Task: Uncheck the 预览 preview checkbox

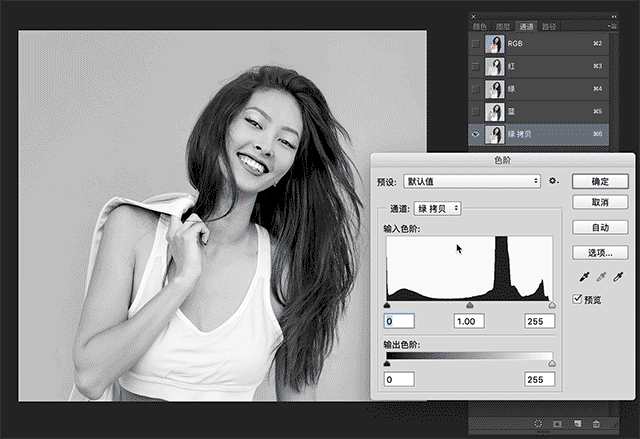Action: 578,299
